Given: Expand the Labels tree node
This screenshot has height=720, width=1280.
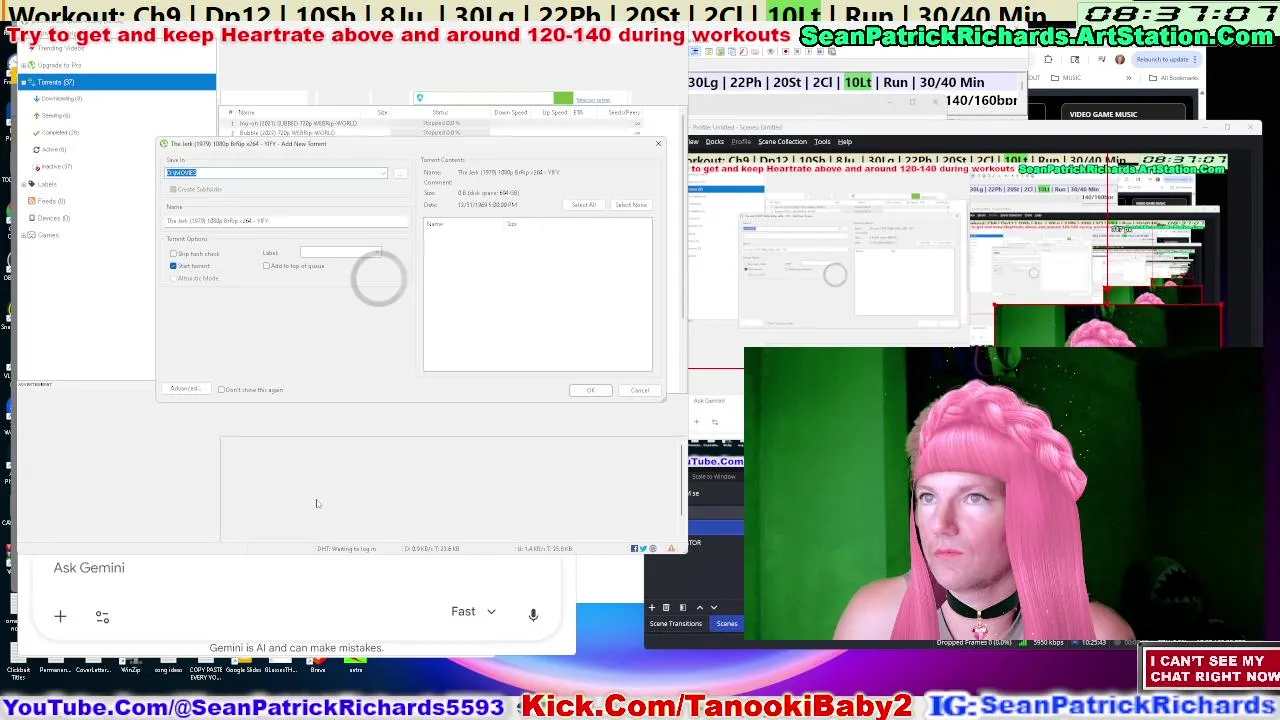Looking at the screenshot, I should click(x=24, y=184).
